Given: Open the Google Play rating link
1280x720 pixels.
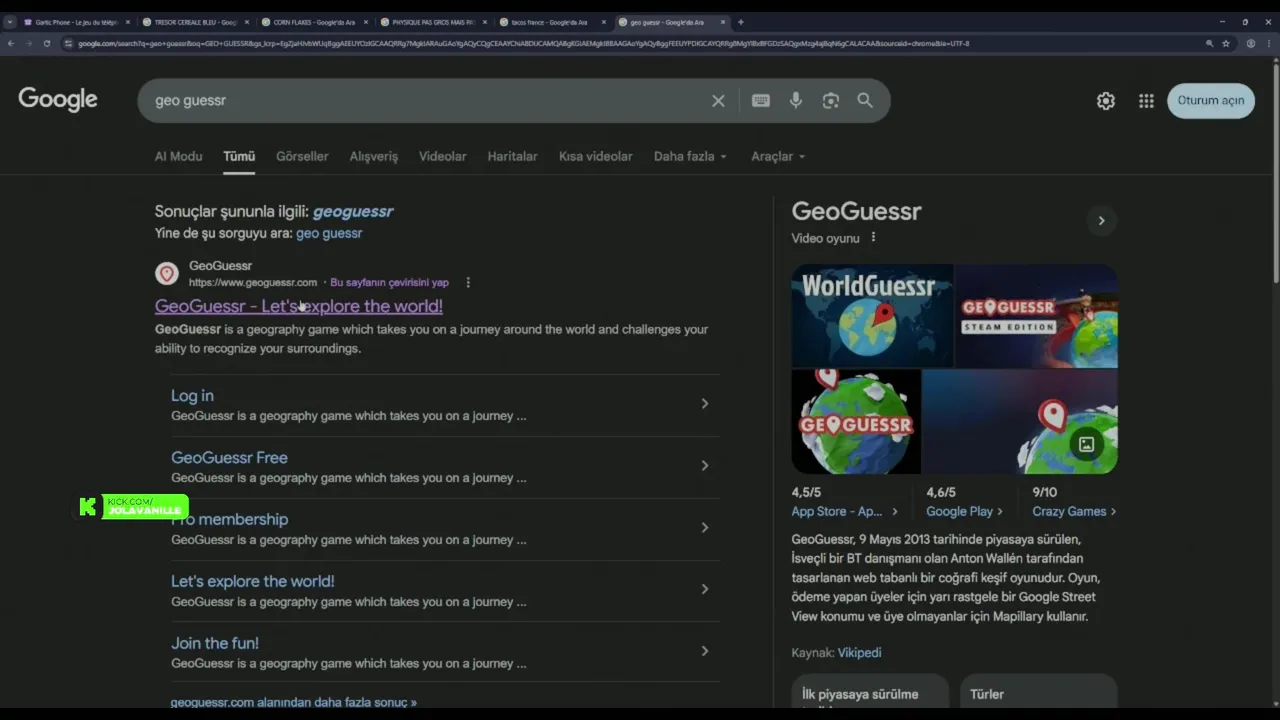Looking at the screenshot, I should tap(964, 511).
